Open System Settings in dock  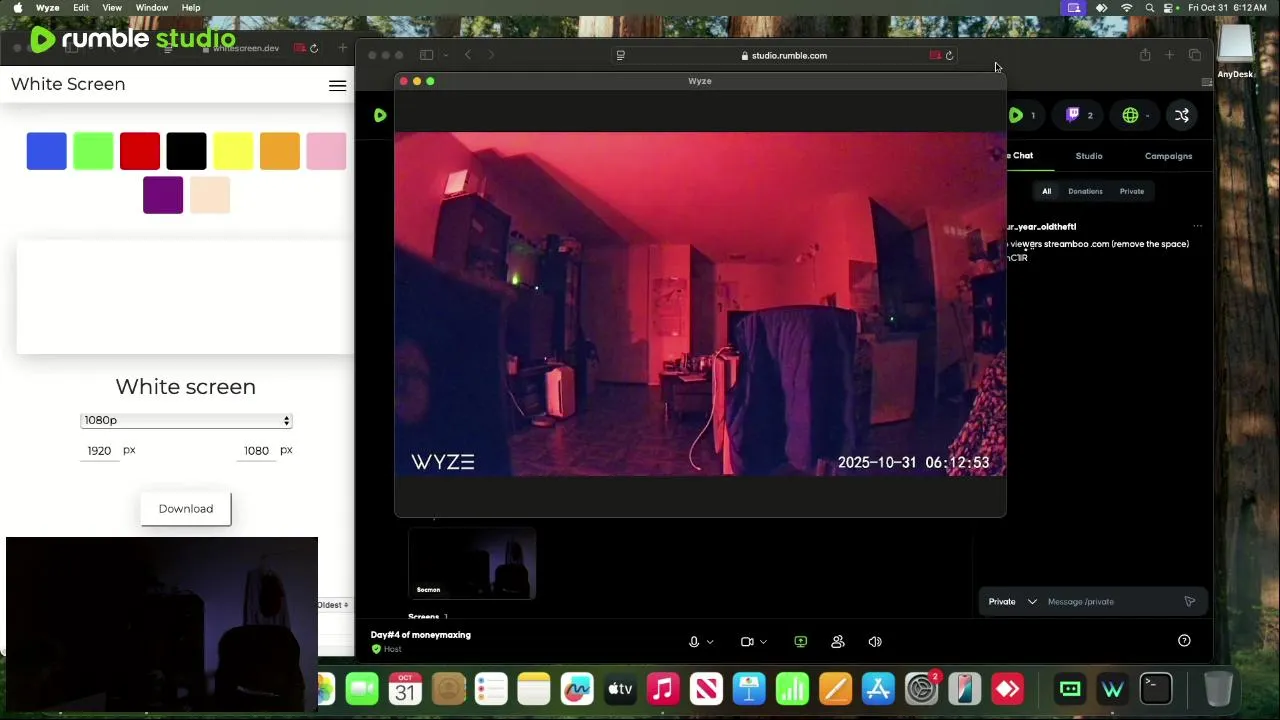tap(921, 689)
